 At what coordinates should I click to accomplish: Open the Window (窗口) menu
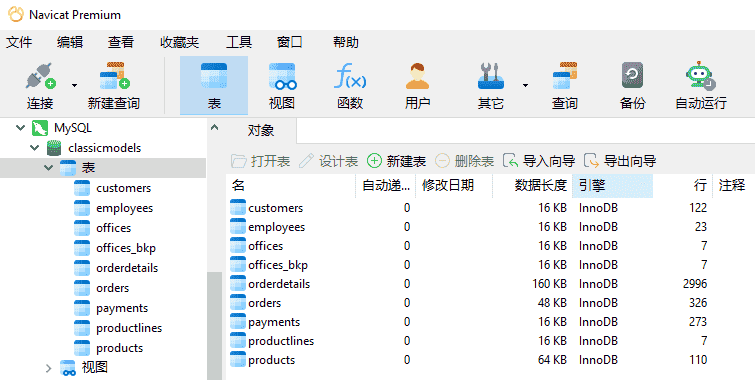(289, 42)
